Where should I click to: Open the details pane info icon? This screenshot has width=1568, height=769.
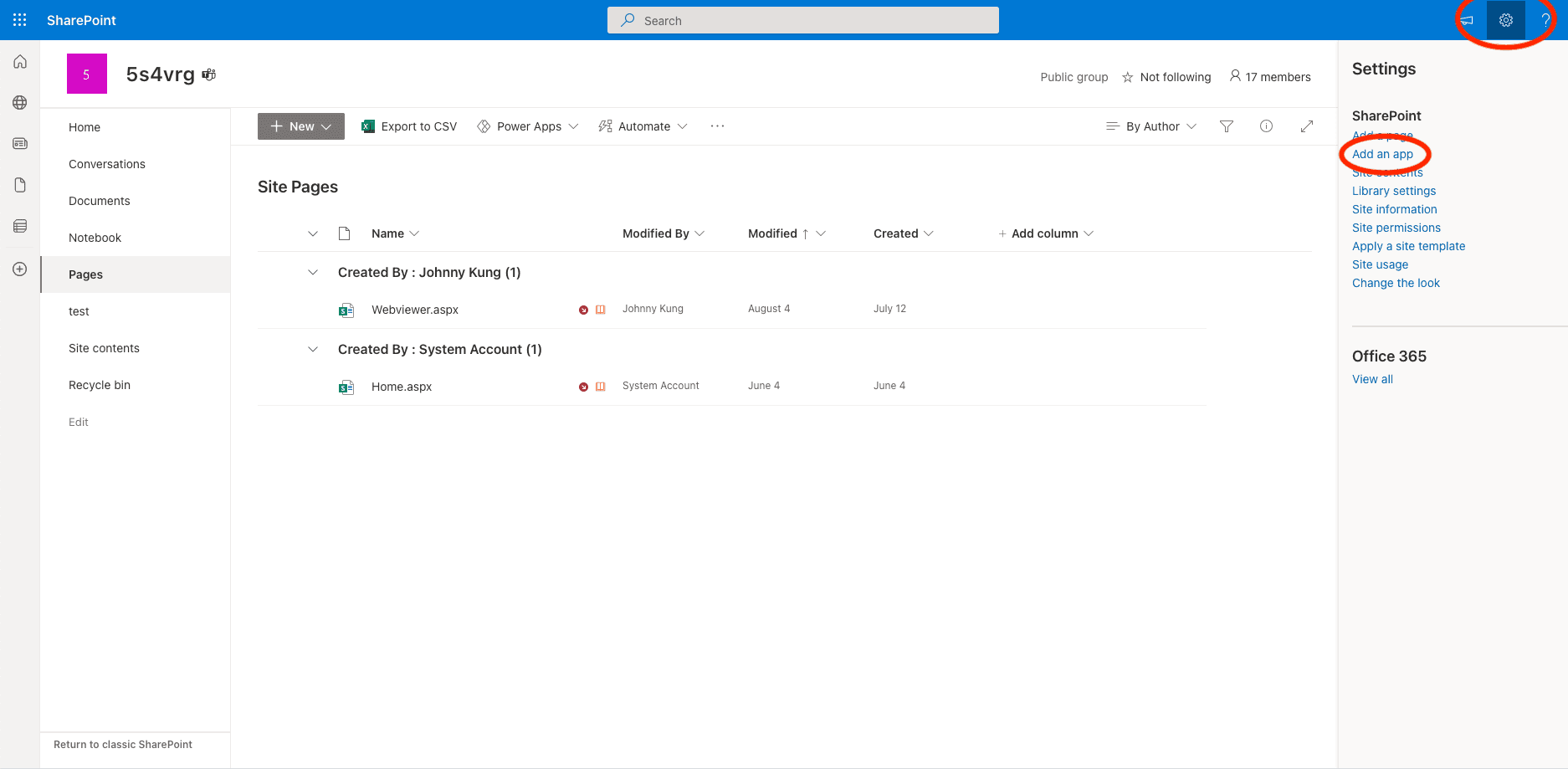[1266, 126]
